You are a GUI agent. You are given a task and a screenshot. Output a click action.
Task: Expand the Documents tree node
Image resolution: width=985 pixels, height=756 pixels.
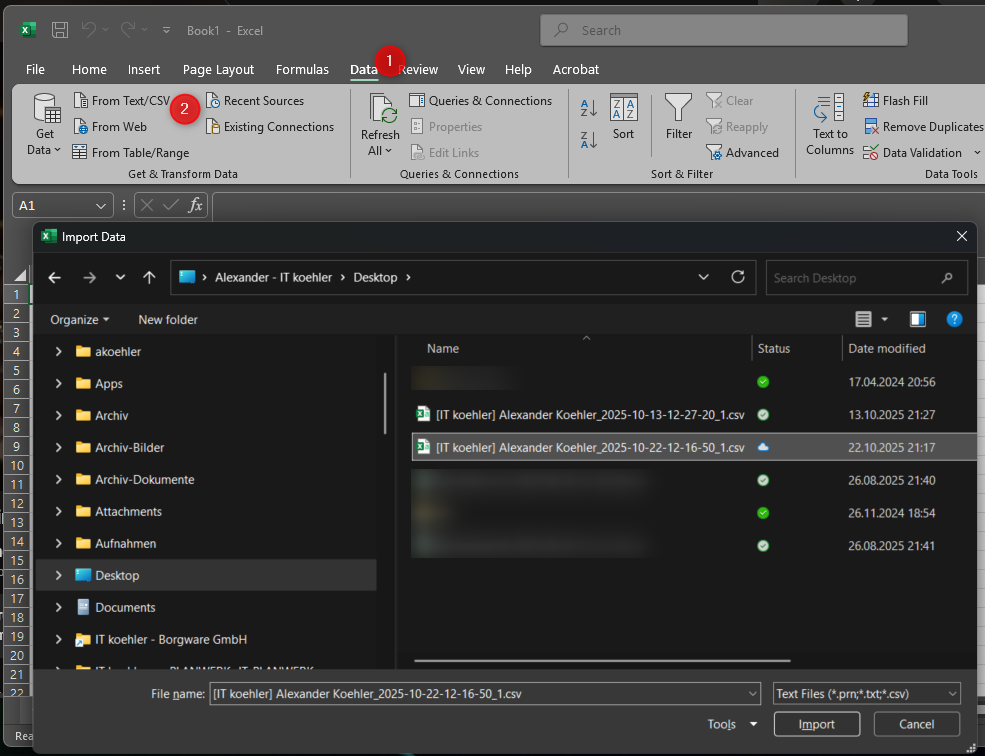[x=59, y=608]
